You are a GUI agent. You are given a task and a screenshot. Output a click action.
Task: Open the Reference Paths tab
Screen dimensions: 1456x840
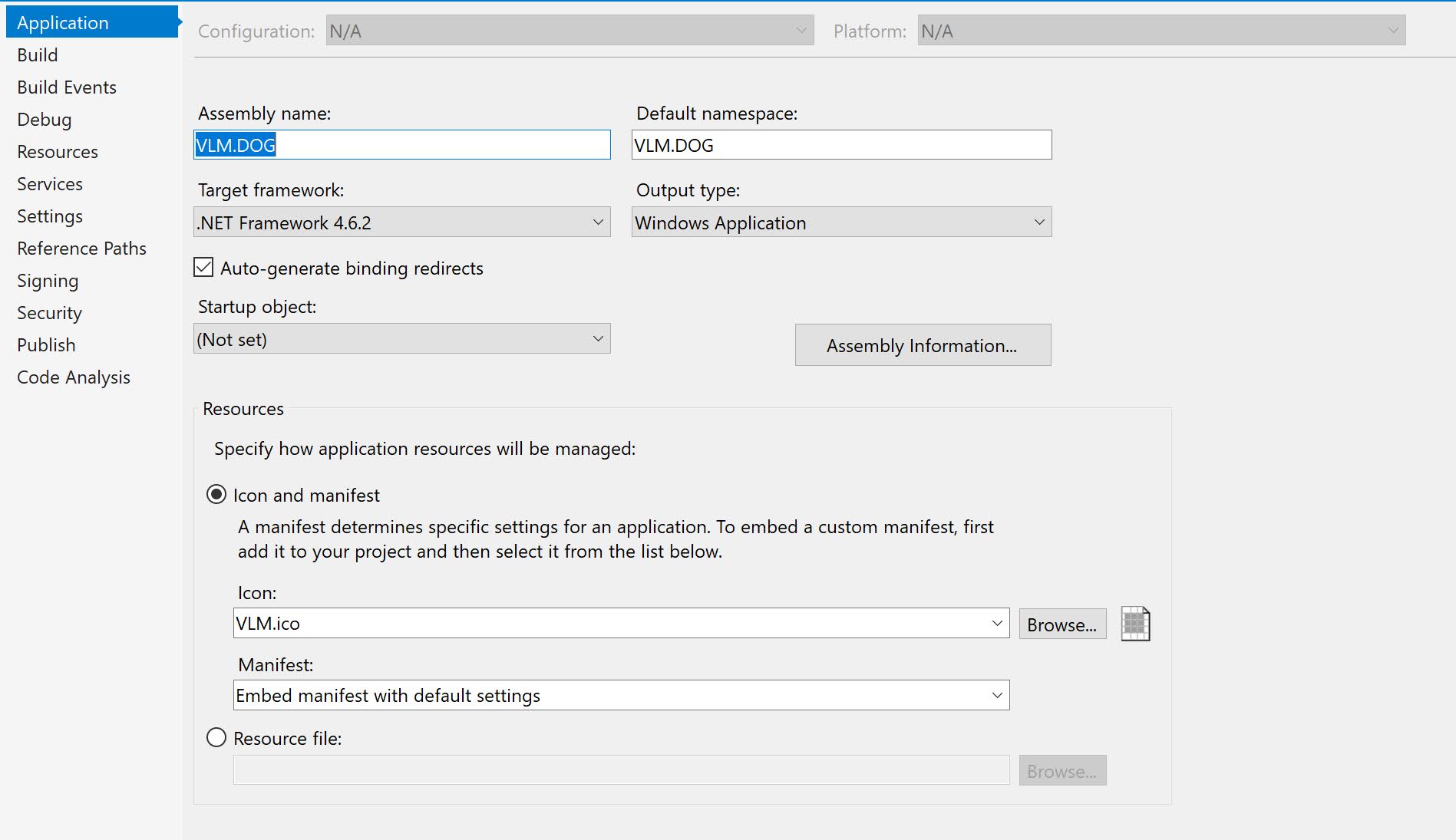point(81,249)
